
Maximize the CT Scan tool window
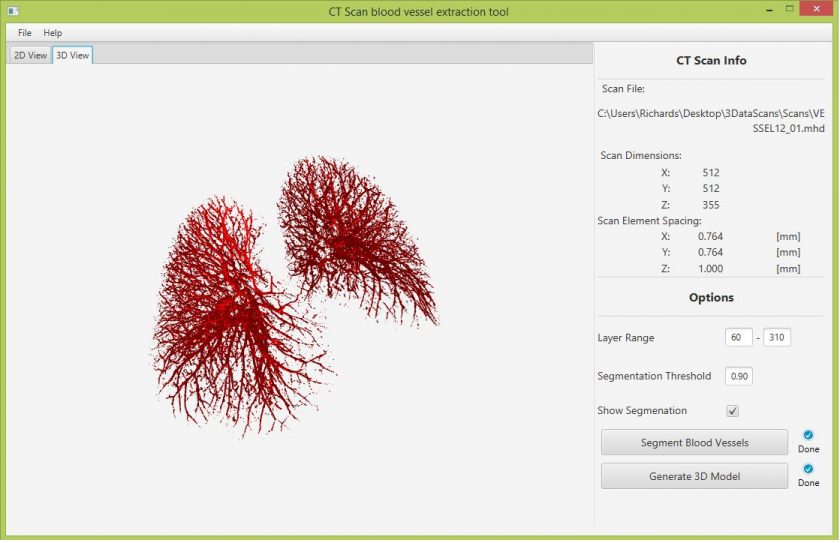tap(789, 9)
